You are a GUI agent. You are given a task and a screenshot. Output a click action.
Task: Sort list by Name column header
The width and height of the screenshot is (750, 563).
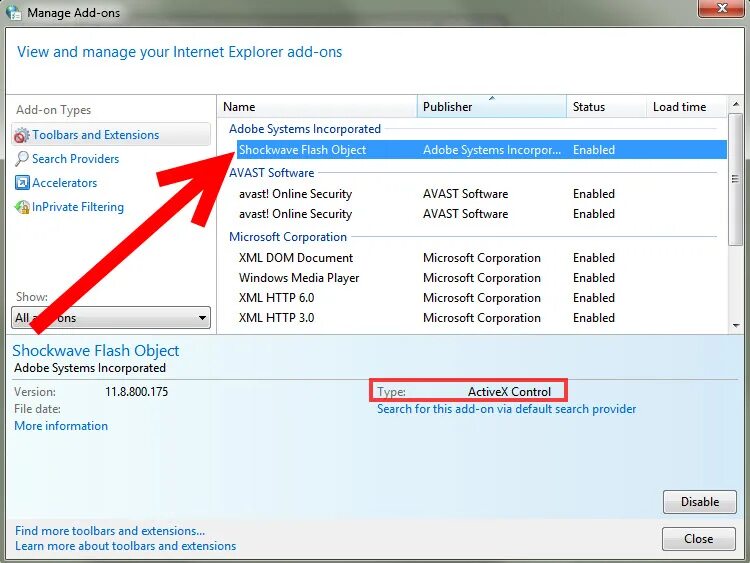click(x=317, y=107)
